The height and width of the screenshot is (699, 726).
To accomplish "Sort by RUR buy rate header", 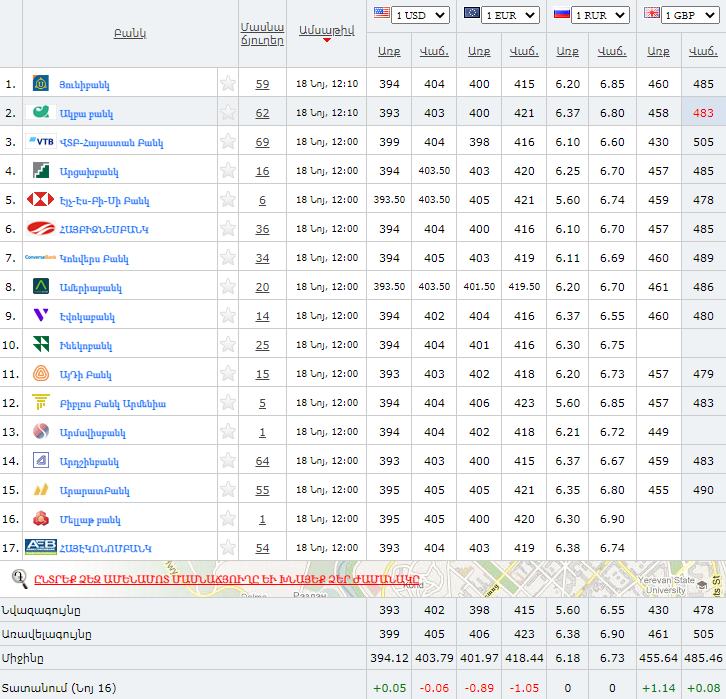I will click(568, 51).
